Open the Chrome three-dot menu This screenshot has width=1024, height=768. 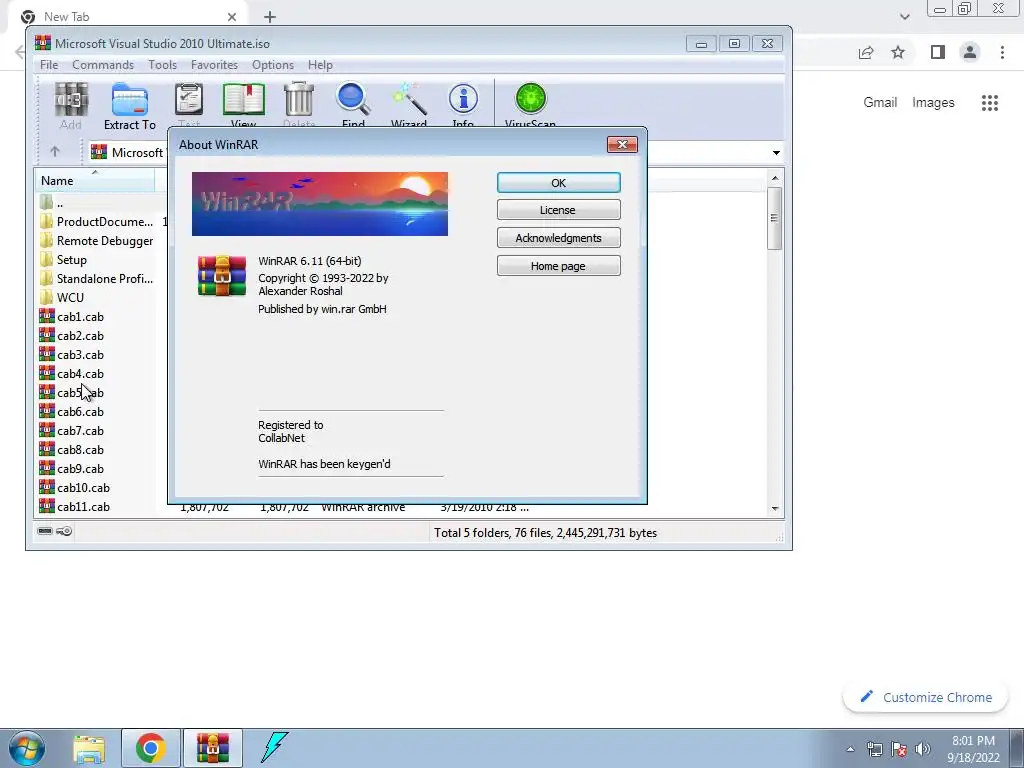[x=1002, y=52]
